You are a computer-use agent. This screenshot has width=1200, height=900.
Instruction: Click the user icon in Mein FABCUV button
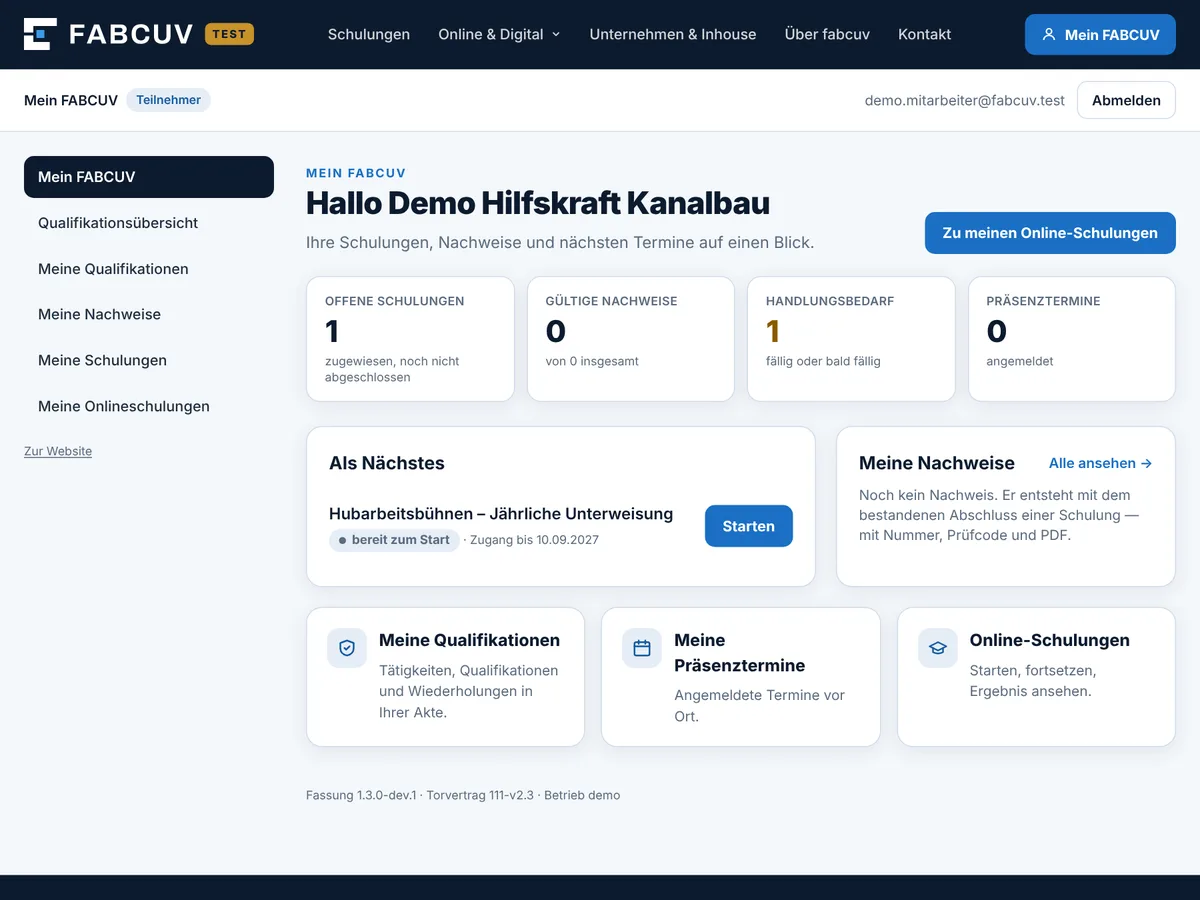1049,34
